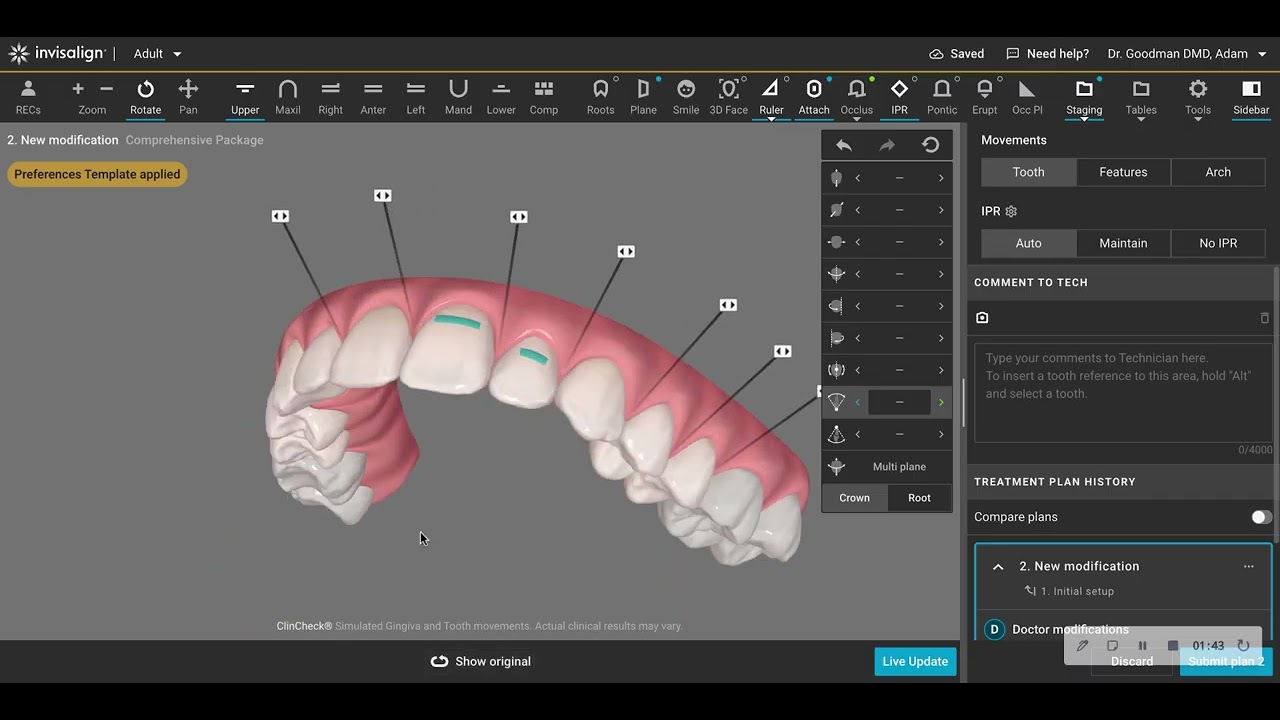
Task: Select the Features movements tab
Action: pos(1123,172)
